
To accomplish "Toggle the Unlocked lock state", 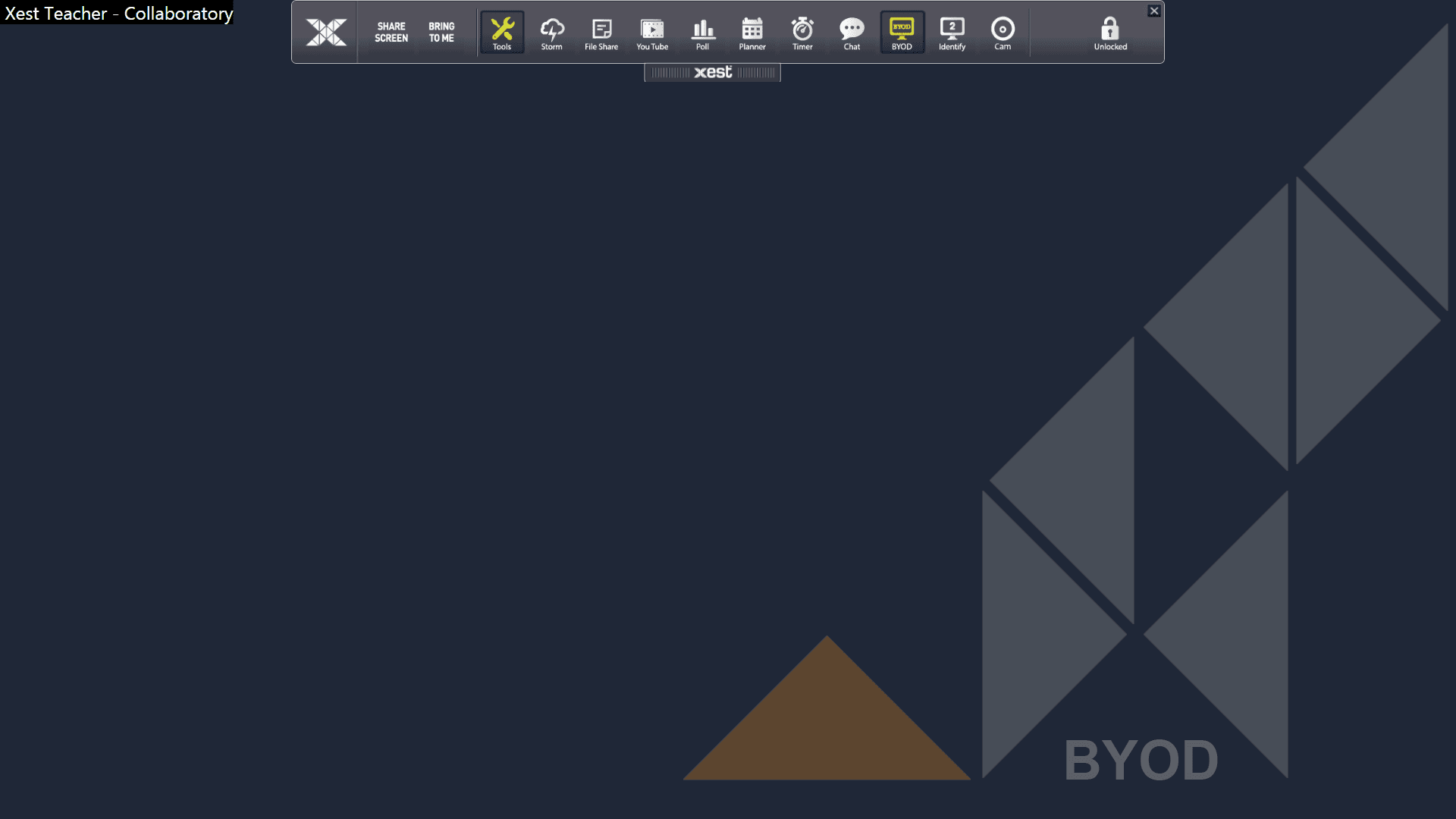I will pyautogui.click(x=1110, y=32).
